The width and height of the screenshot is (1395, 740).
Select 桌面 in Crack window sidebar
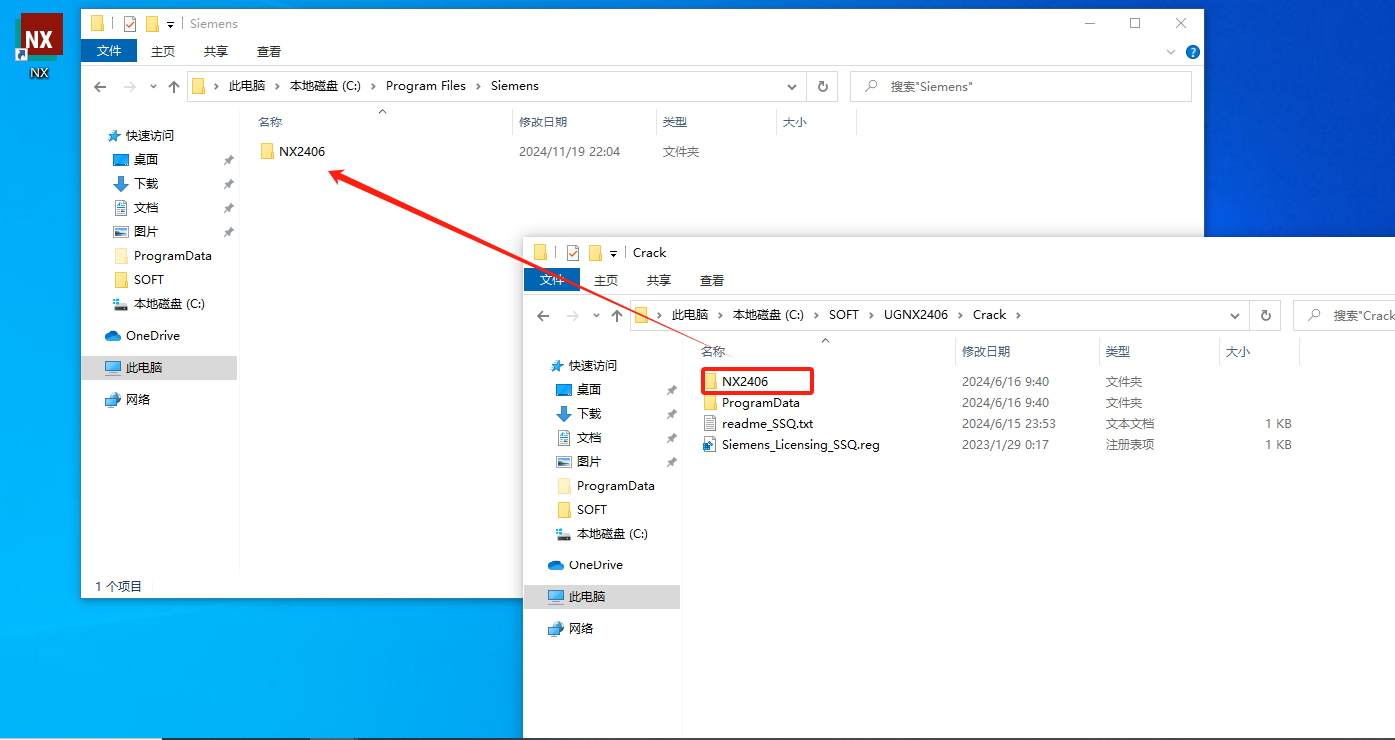click(x=589, y=390)
